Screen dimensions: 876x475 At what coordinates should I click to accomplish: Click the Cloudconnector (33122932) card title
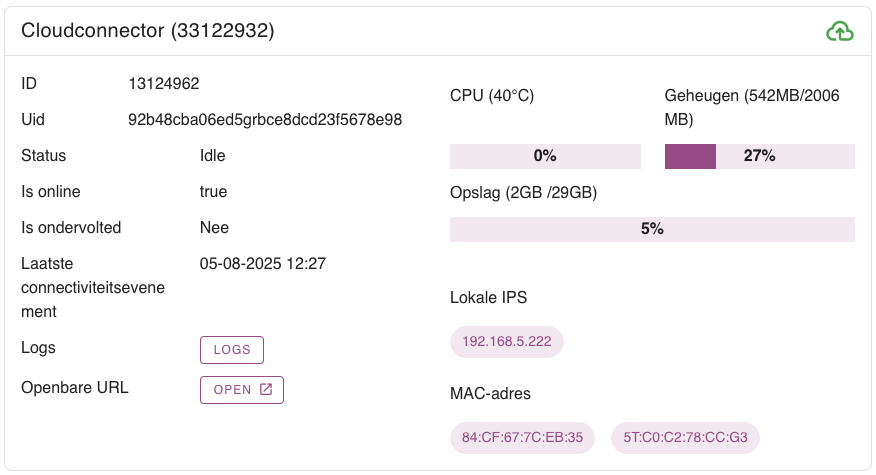148,31
